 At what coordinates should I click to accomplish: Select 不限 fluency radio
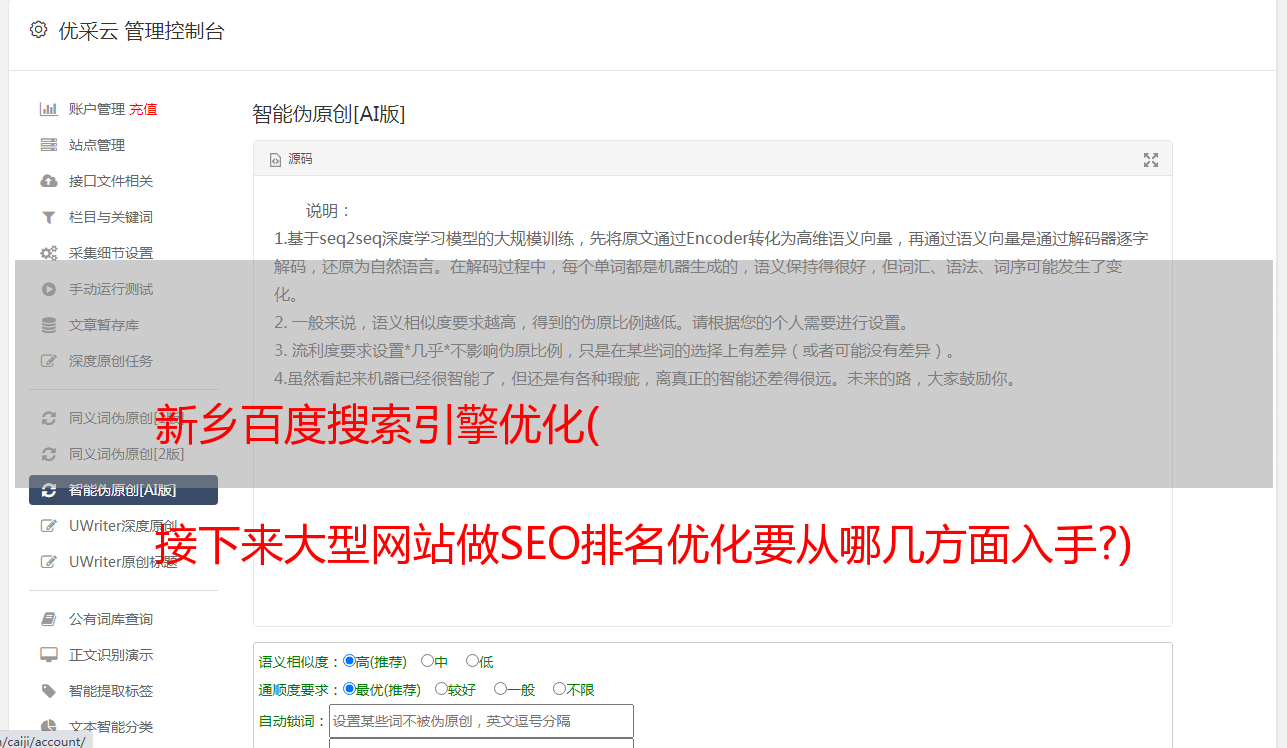[x=559, y=689]
